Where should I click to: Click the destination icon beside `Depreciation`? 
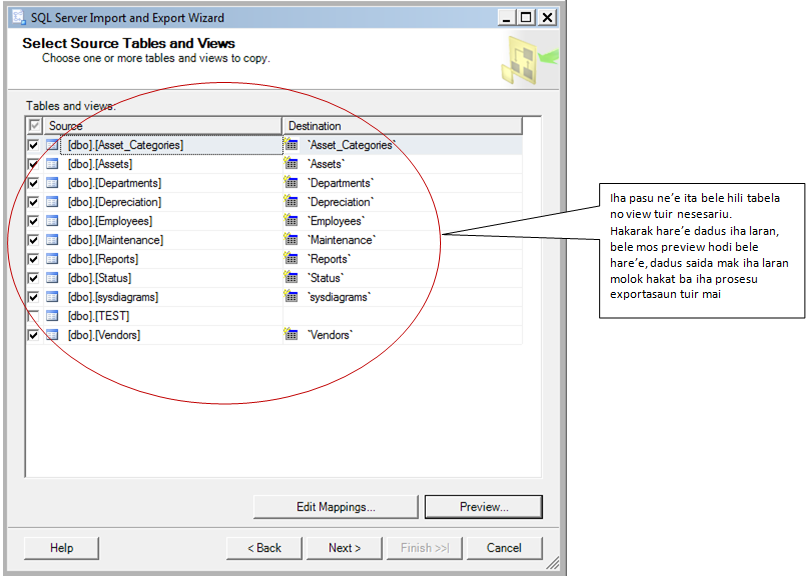tap(291, 201)
